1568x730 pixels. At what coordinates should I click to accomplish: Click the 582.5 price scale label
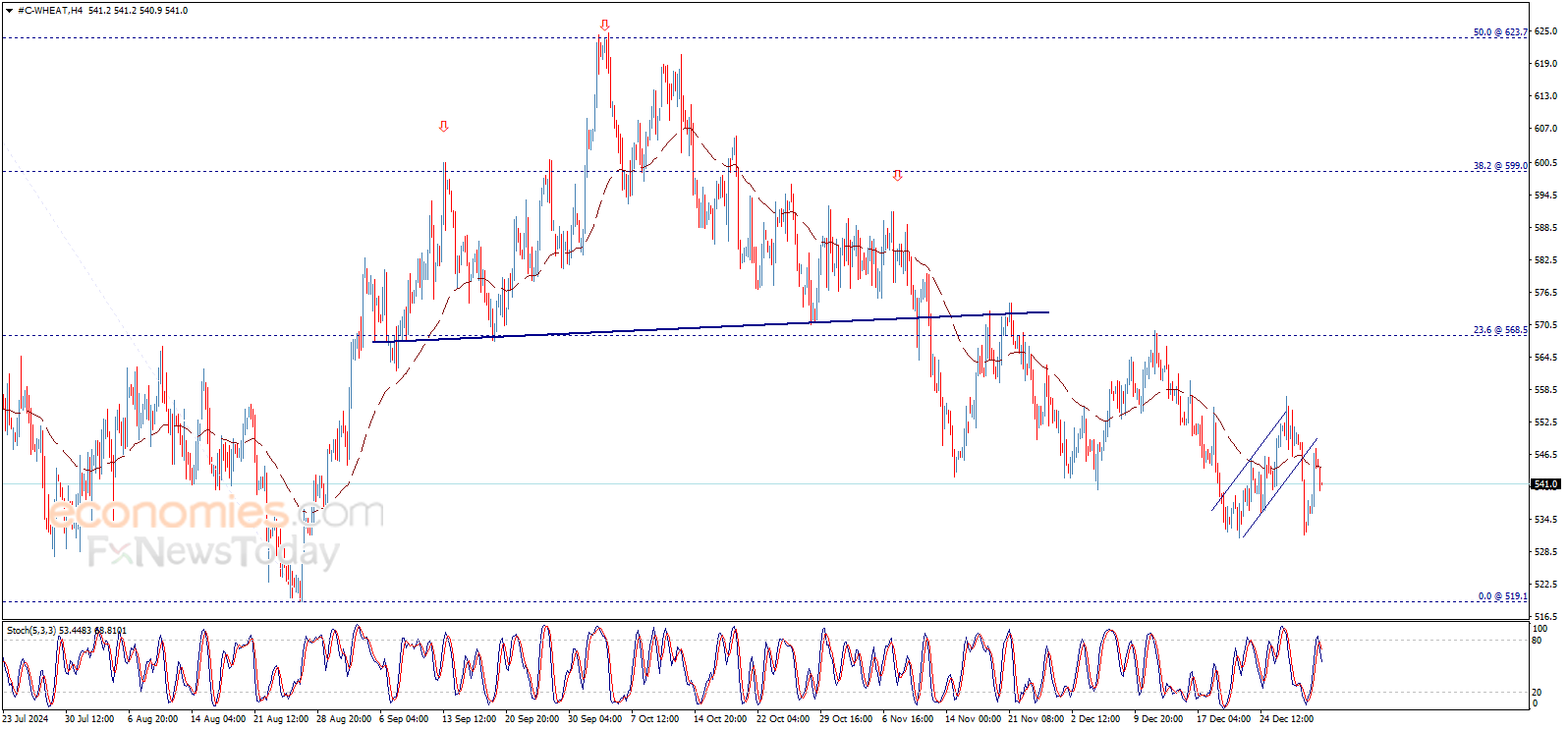1545,260
